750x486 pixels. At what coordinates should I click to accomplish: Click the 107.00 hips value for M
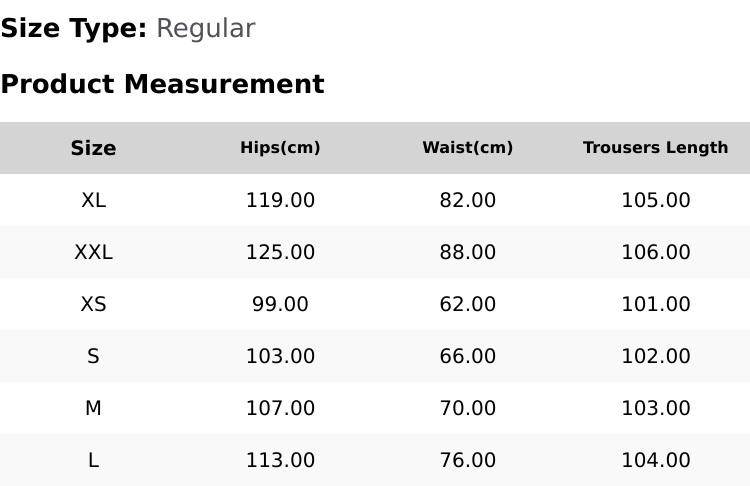tap(280, 409)
